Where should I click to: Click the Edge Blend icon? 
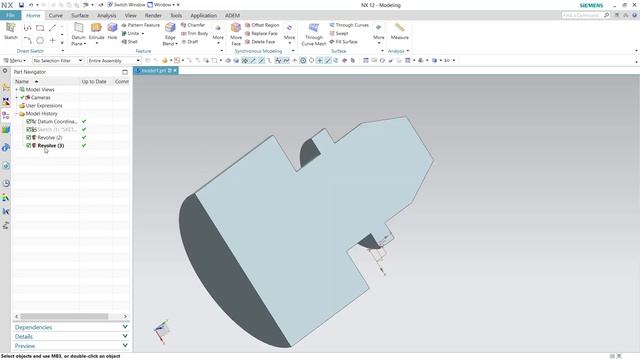click(x=170, y=28)
